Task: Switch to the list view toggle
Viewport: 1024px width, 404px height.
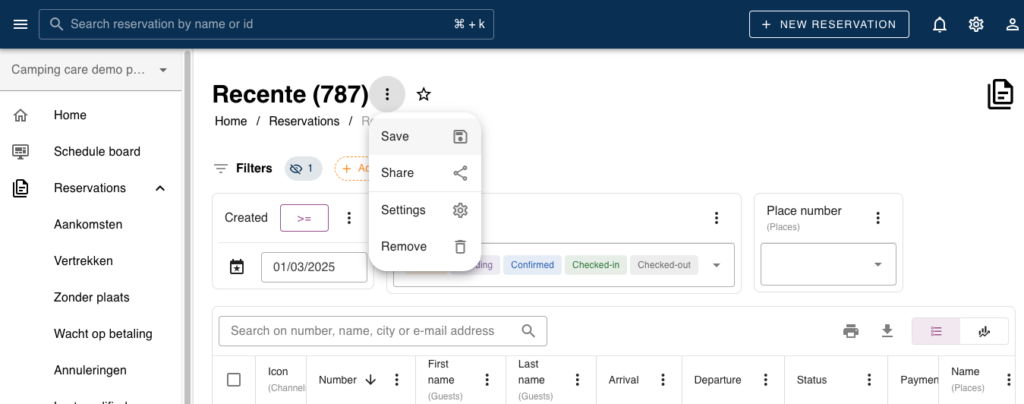Action: coord(936,331)
